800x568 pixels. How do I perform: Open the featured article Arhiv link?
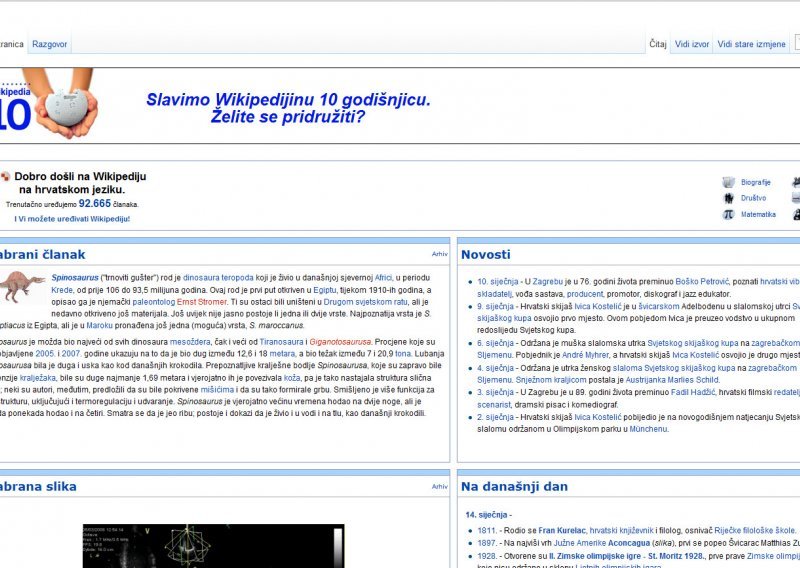439,254
